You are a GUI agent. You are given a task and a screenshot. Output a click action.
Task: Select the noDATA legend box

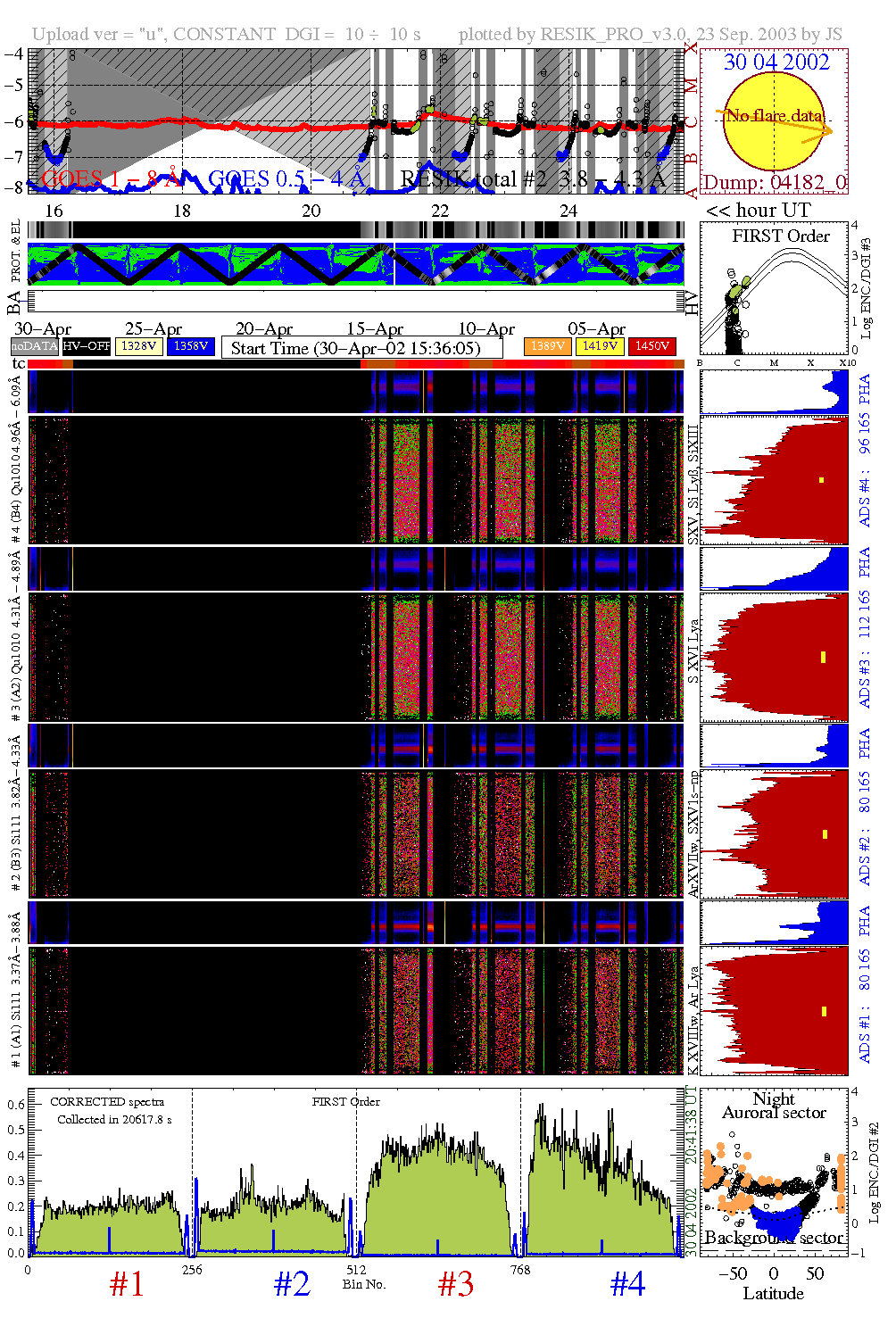34,346
